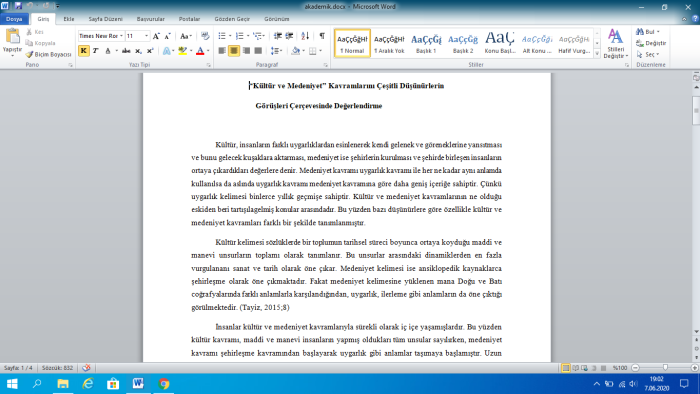Apply red font color
This screenshot has width=700, height=394.
[x=200, y=51]
